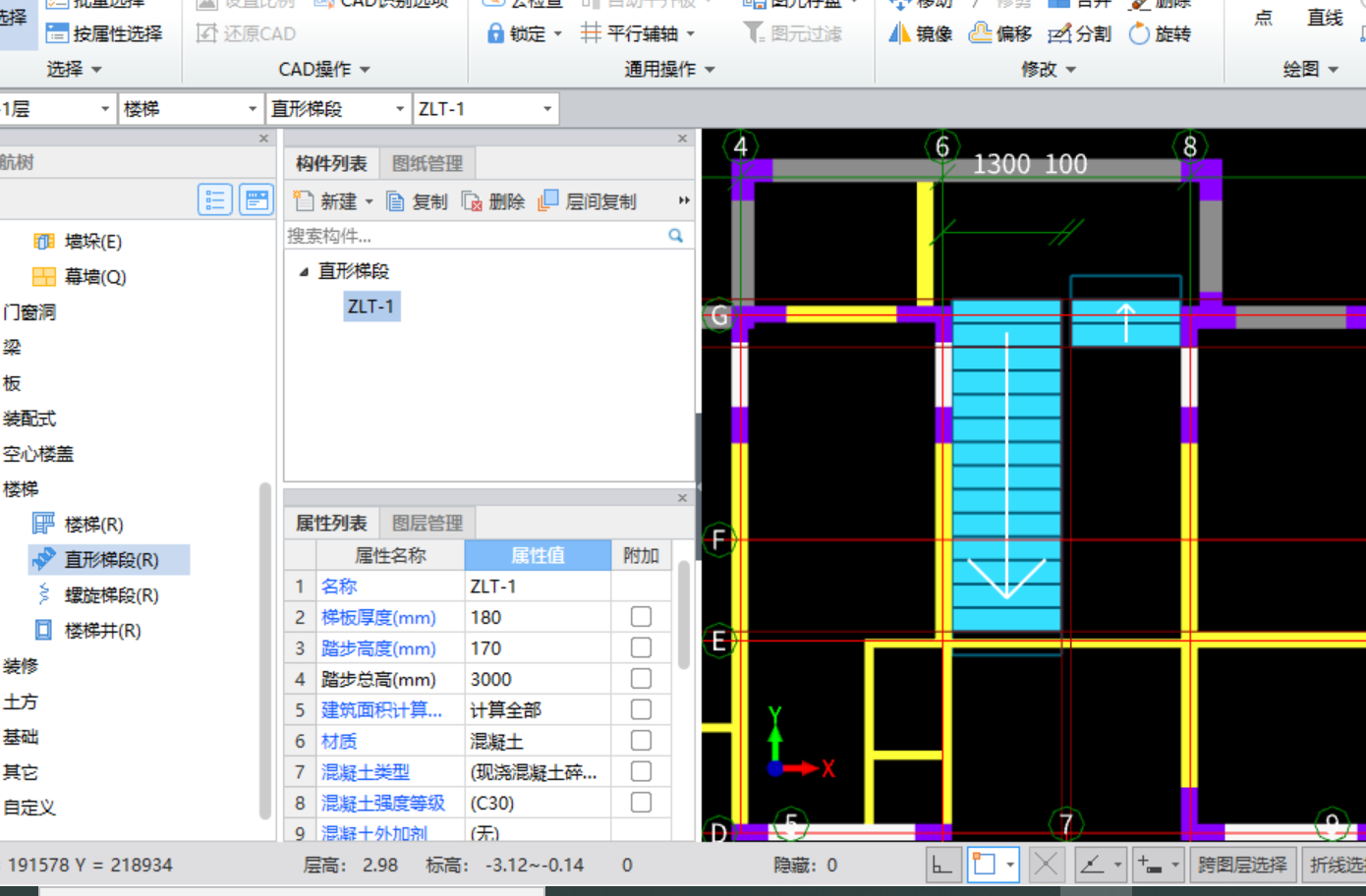Toggle the rectangle snap selection icon
Screen dimensions: 1366x896
984,865
